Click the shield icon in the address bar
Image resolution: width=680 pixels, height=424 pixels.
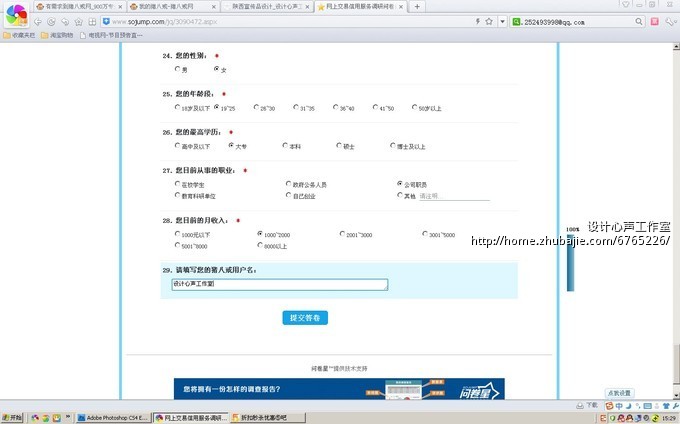[106, 21]
